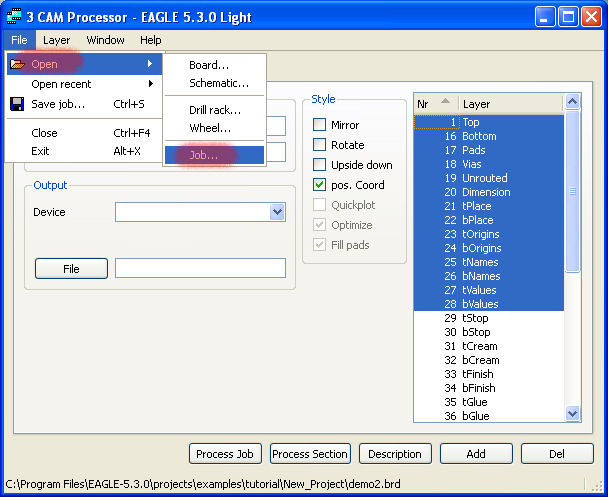Enable the Mirror checkbox
The image size is (608, 497).
[320, 125]
